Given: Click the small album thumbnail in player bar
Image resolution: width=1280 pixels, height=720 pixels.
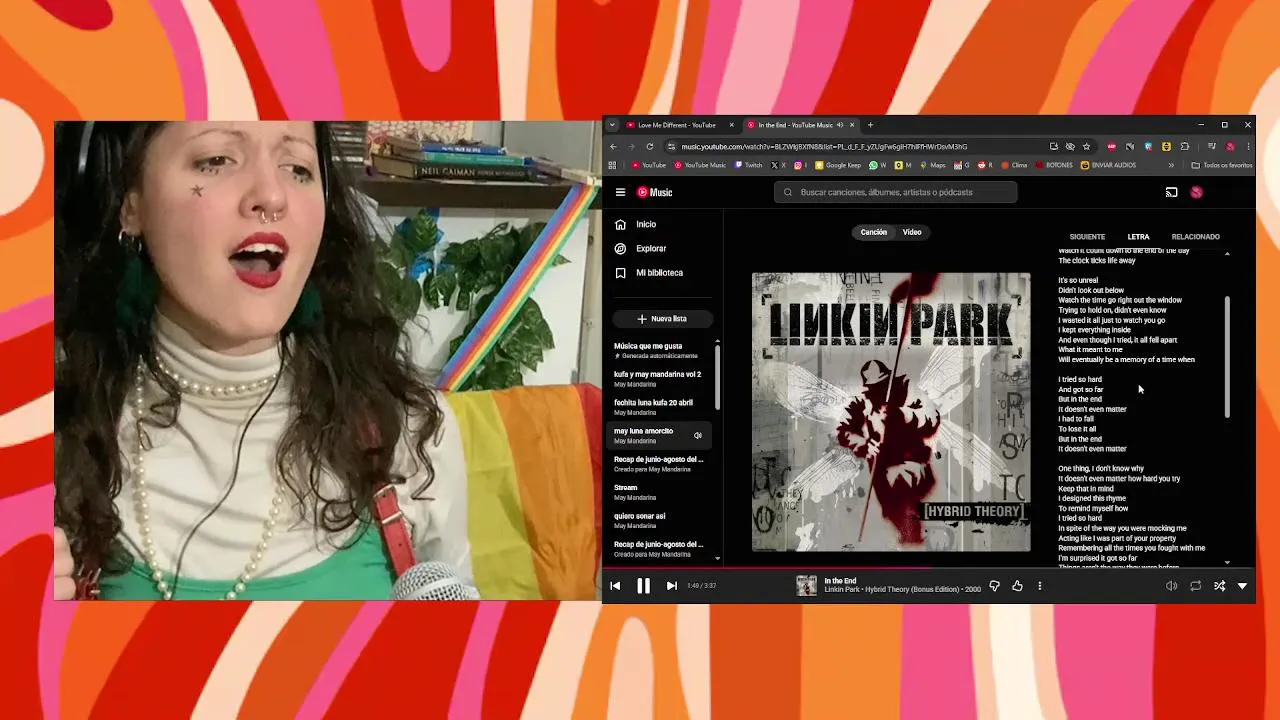Looking at the screenshot, I should click(806, 586).
